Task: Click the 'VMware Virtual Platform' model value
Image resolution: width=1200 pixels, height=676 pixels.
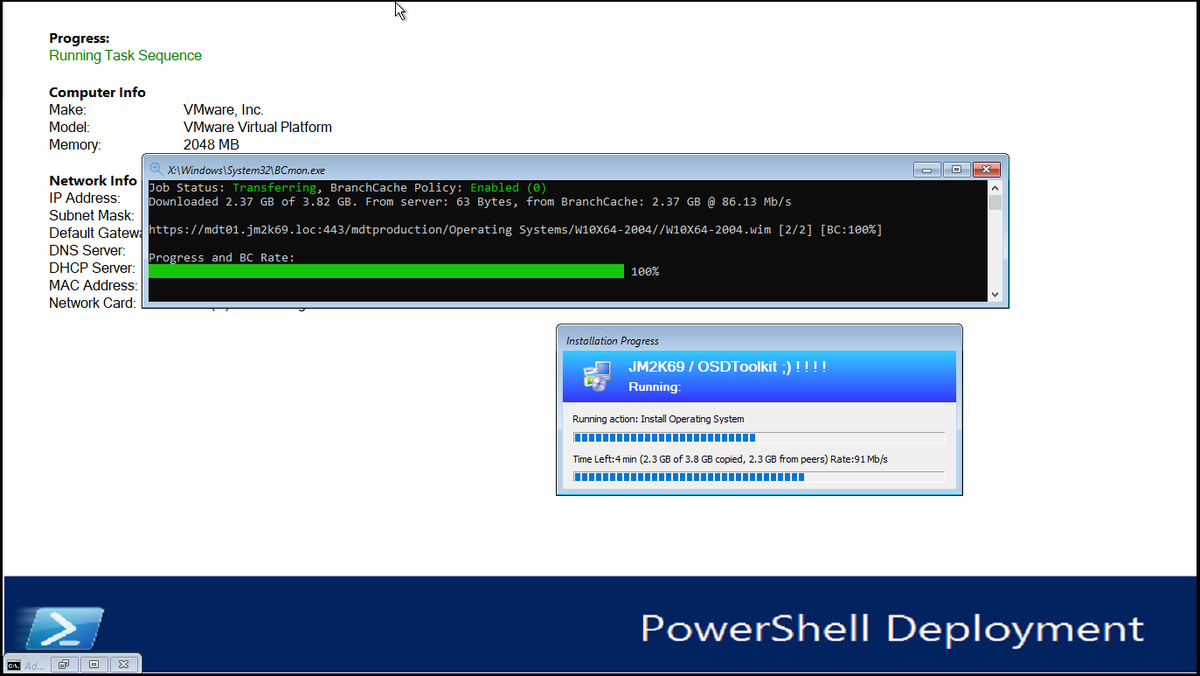Action: [x=257, y=128]
